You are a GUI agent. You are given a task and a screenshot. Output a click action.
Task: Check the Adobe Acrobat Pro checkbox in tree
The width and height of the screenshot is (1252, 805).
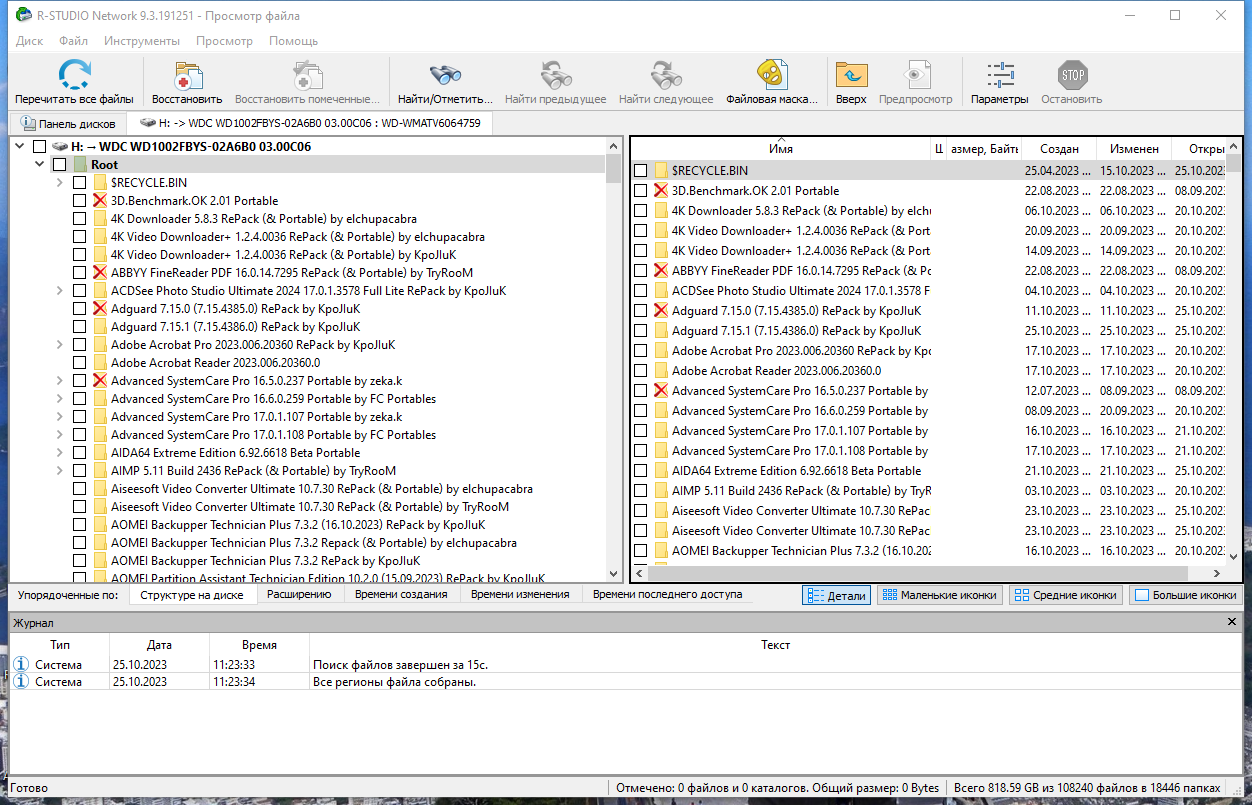(79, 345)
